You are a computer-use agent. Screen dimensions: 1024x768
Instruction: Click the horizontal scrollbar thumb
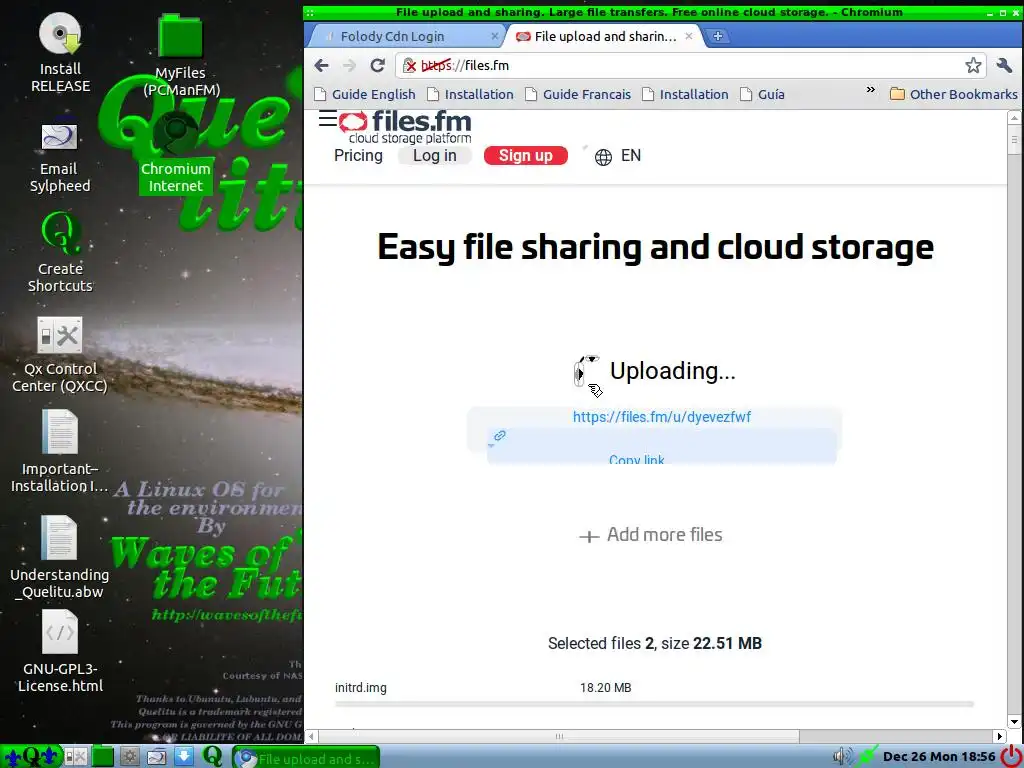(559, 736)
